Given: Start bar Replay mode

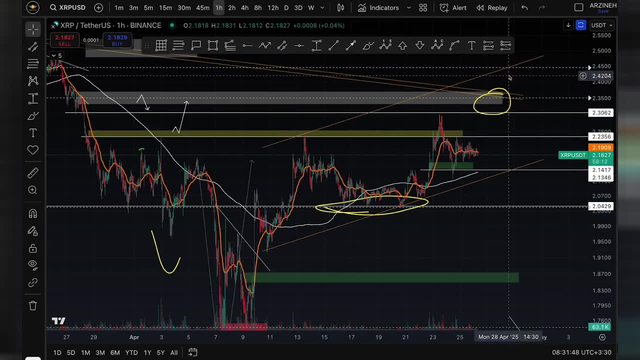Looking at the screenshot, I should 492,8.
